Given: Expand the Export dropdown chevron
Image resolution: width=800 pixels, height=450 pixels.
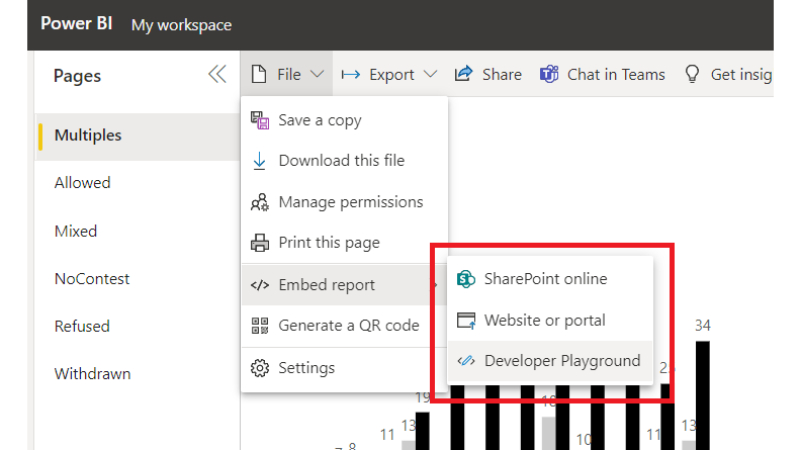Looking at the screenshot, I should coord(430,74).
